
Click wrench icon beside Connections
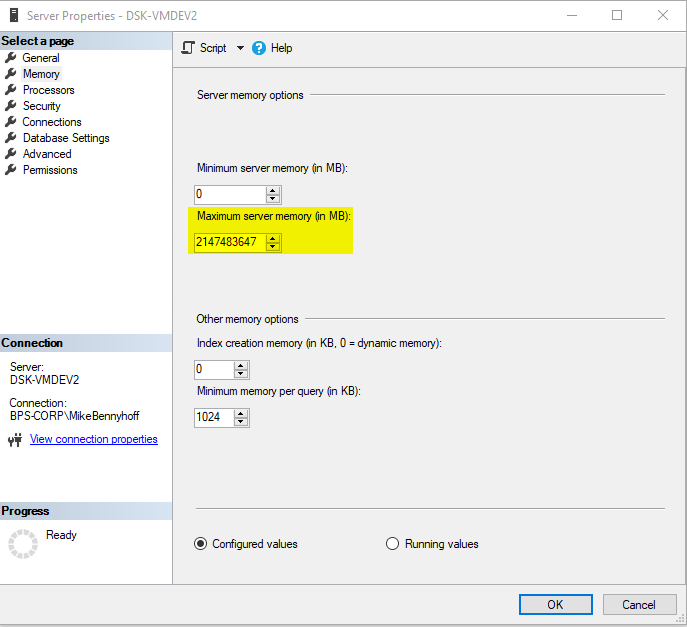[11, 121]
